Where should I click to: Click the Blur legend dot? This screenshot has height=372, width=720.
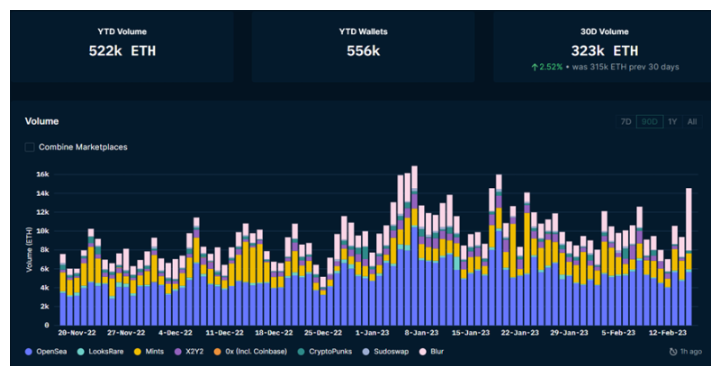click(x=422, y=352)
